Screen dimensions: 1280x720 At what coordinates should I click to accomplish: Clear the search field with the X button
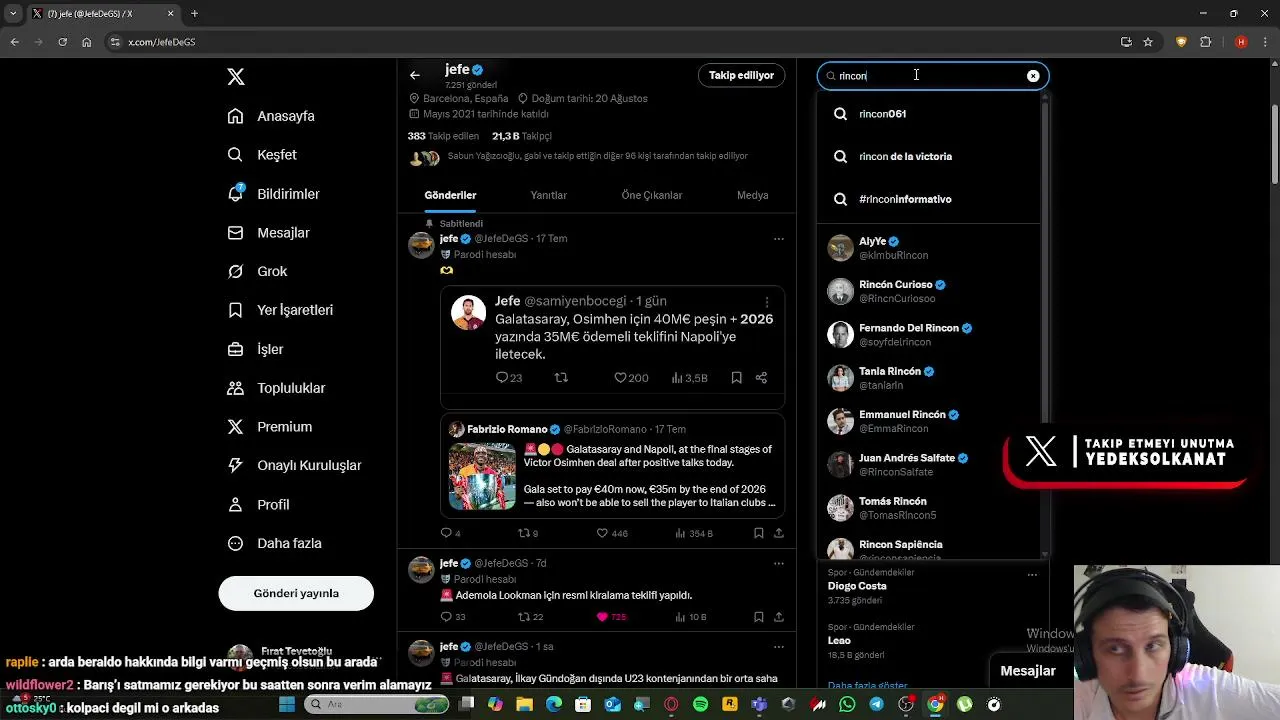click(x=1033, y=76)
